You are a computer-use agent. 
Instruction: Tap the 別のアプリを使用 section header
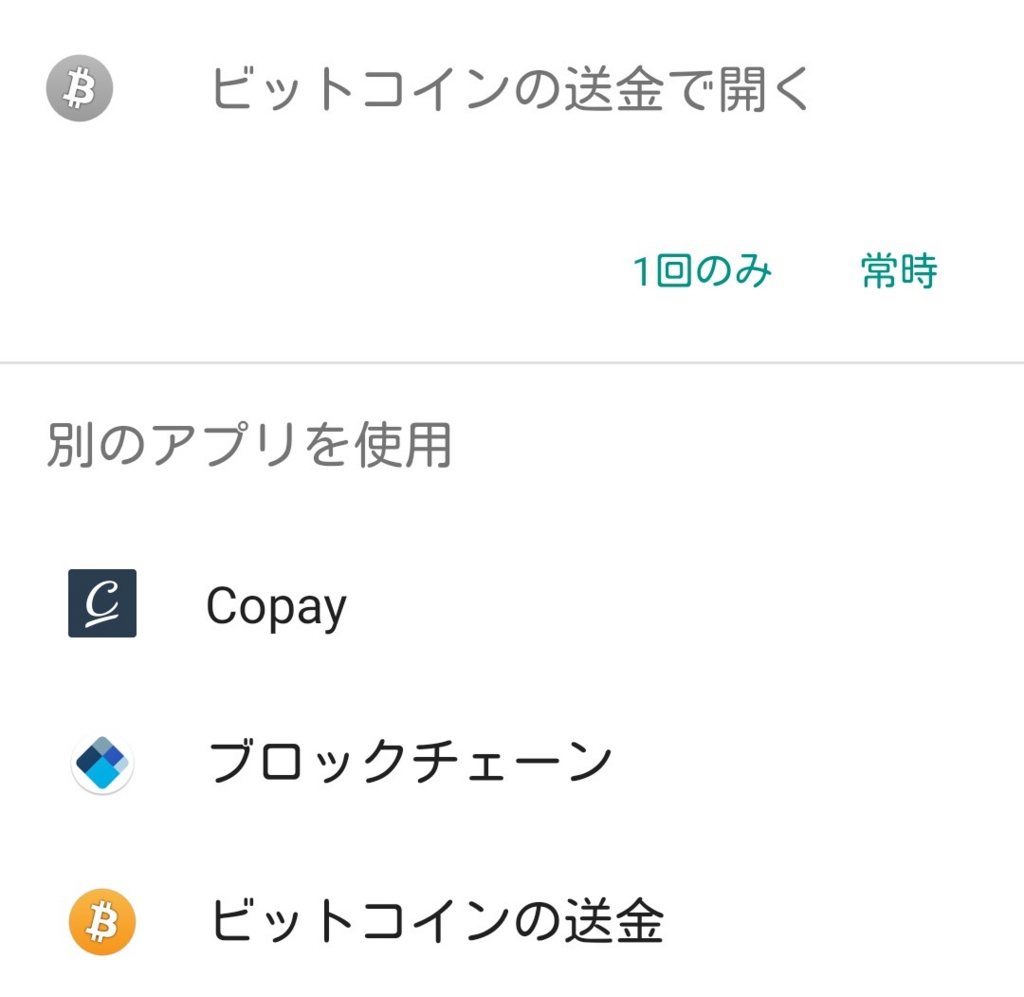pos(248,447)
